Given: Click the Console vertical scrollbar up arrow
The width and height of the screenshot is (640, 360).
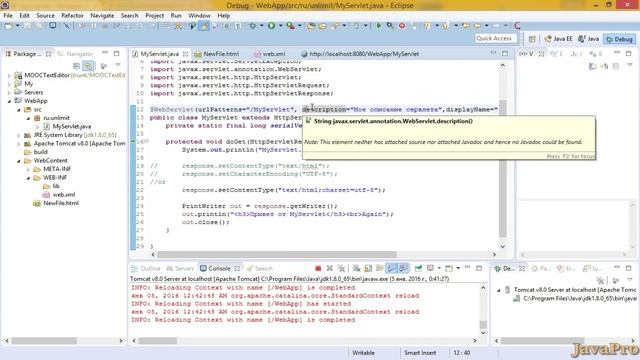Looking at the screenshot, I should point(483,288).
